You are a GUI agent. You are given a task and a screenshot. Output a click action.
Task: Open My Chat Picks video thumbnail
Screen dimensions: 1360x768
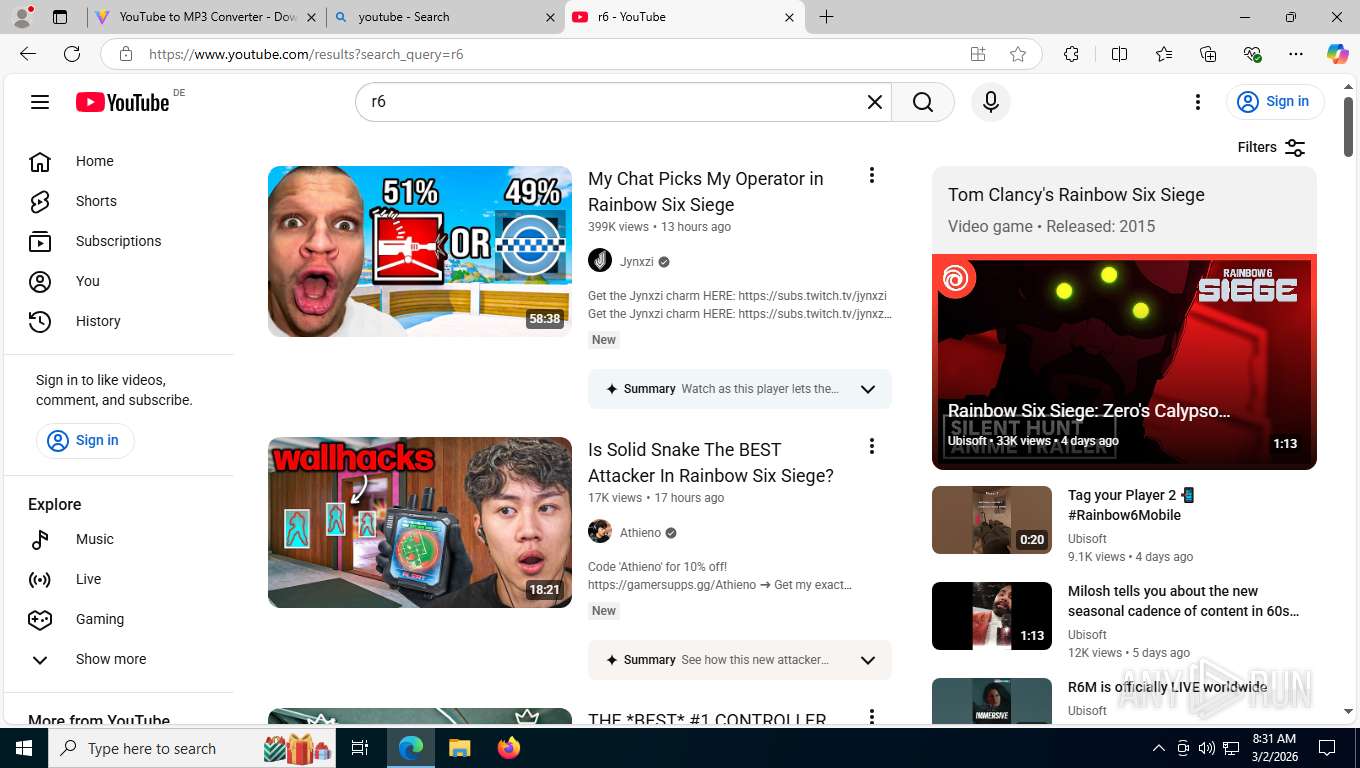(x=420, y=251)
